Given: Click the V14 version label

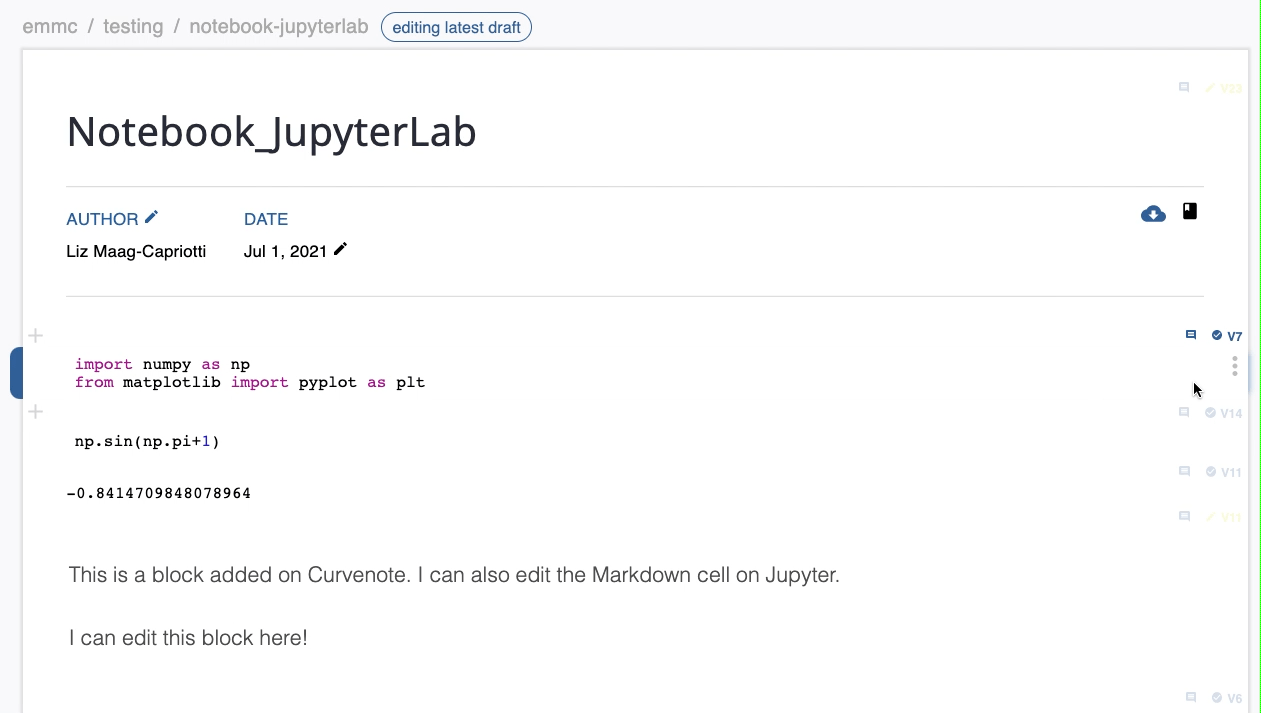Looking at the screenshot, I should (x=1230, y=413).
